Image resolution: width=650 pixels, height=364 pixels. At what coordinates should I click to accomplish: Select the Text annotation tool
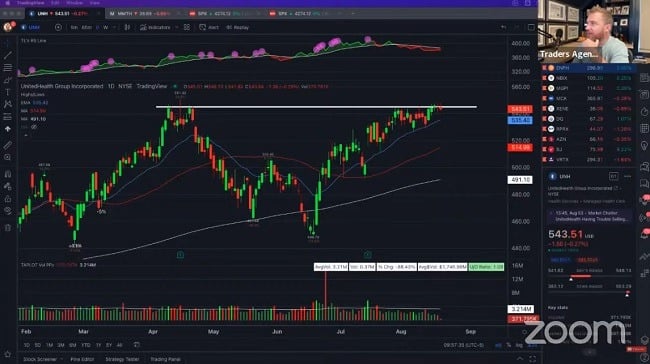point(7,92)
